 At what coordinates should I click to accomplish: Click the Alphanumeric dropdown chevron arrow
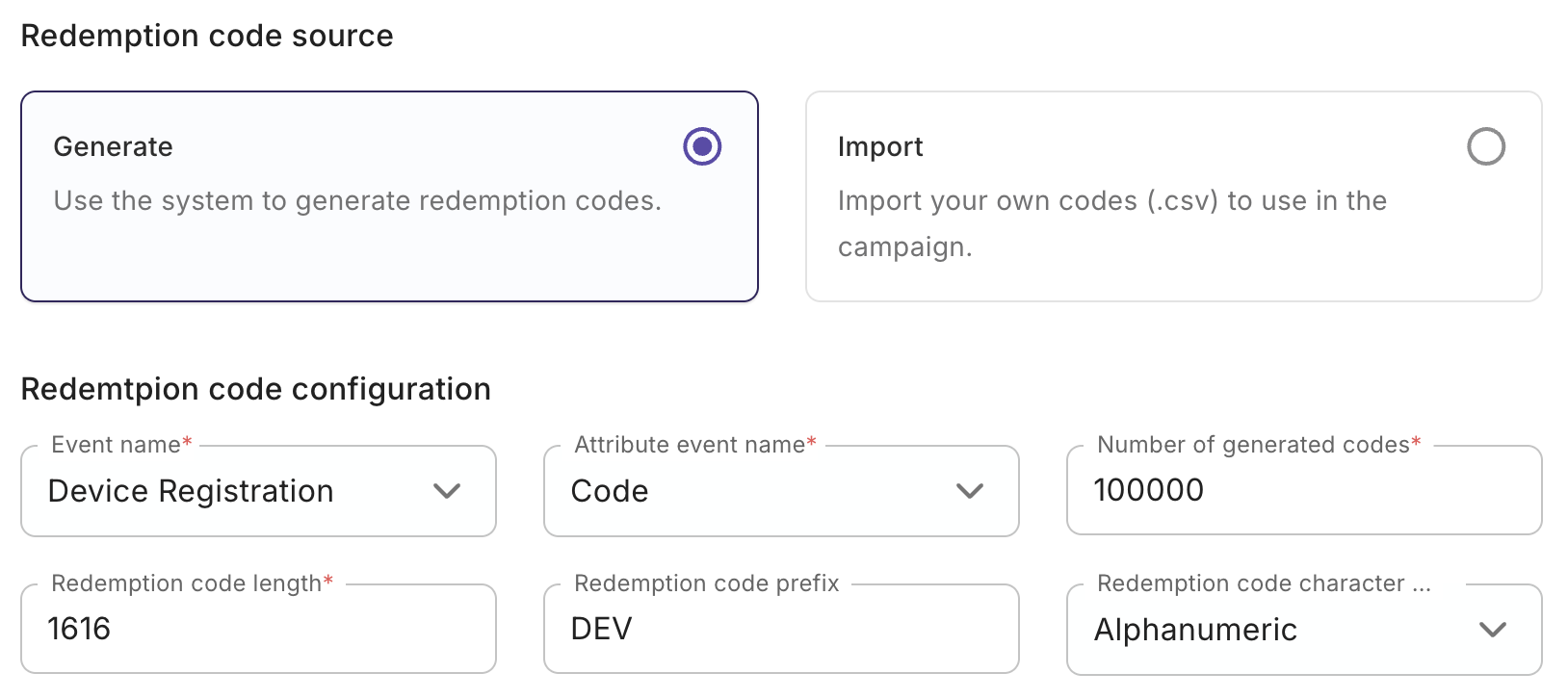1492,630
